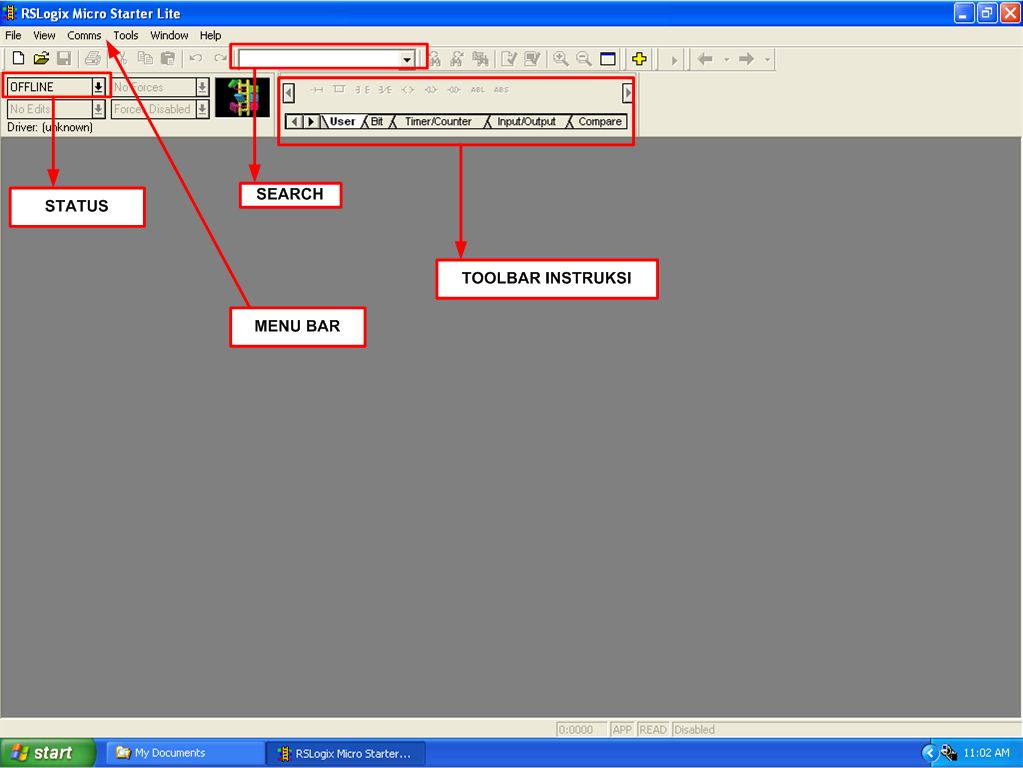Click the Verify File icon
The image size is (1023, 768).
click(x=509, y=59)
